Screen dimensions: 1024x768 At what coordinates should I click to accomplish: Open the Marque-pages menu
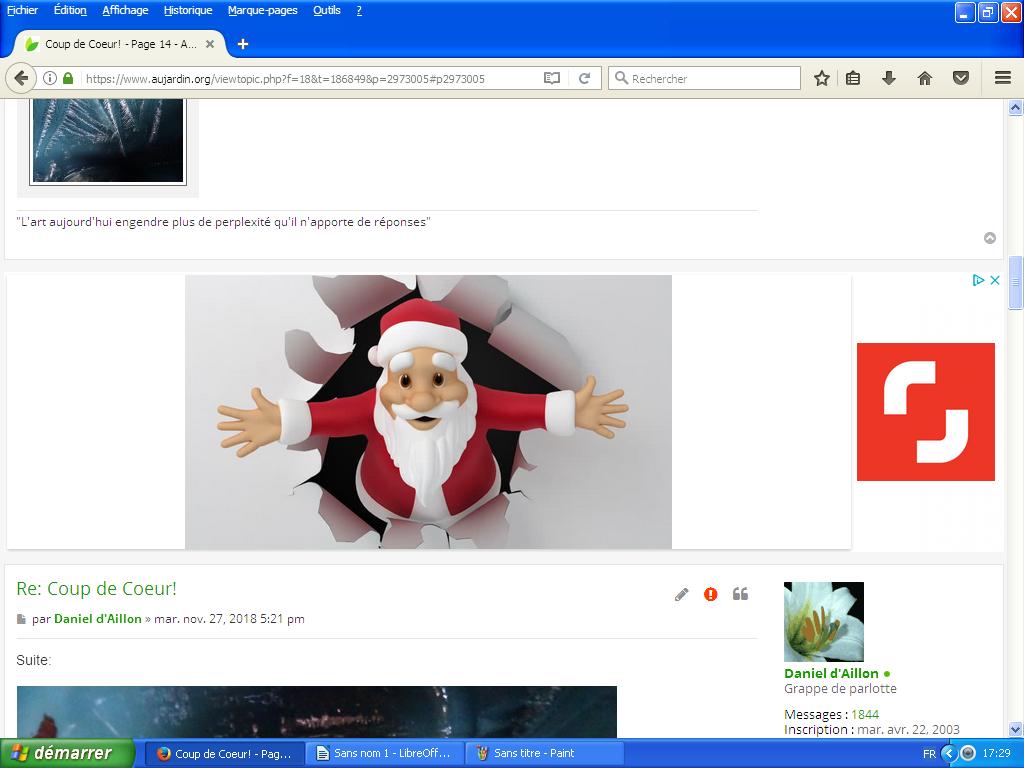[x=262, y=10]
